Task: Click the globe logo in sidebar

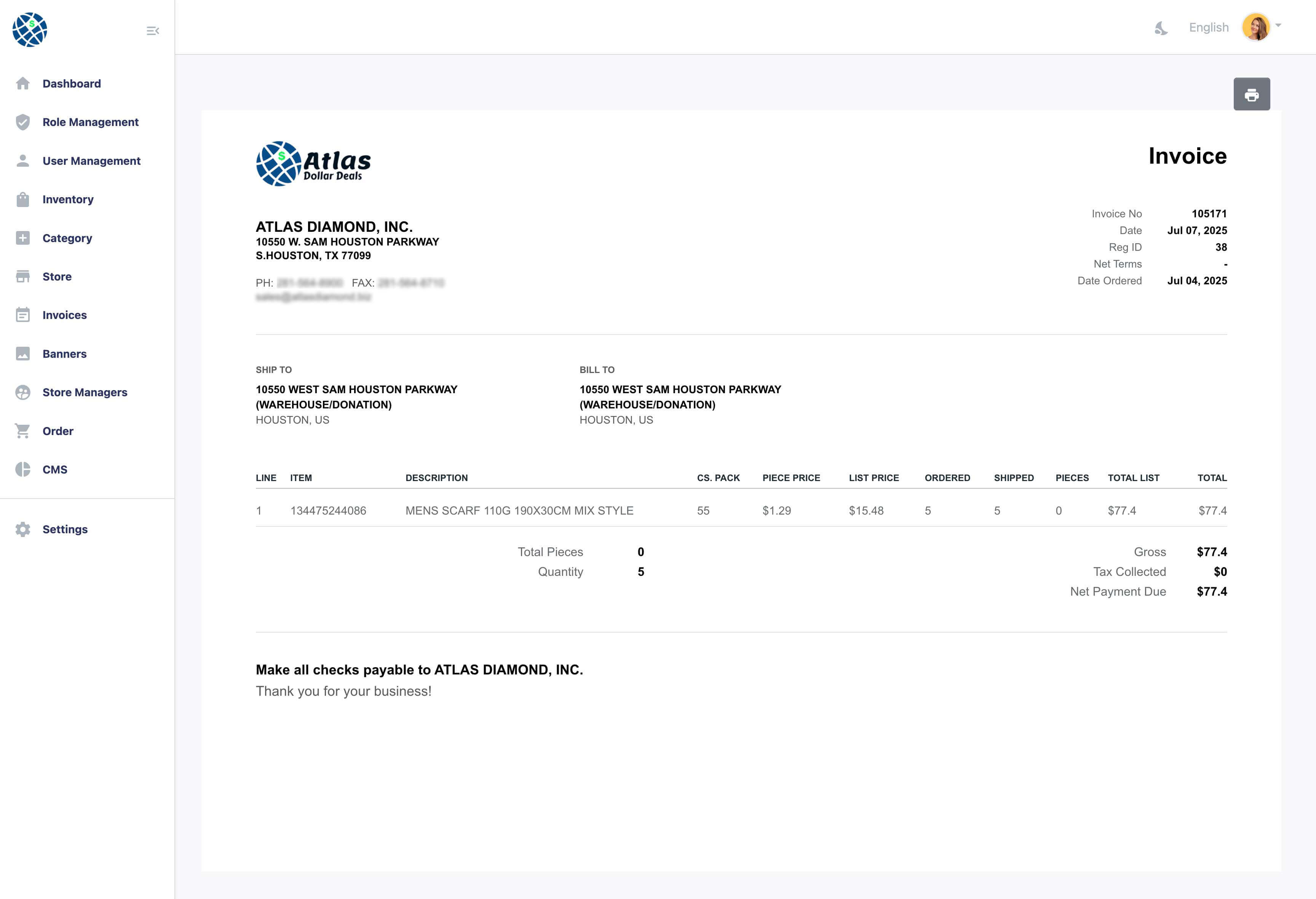Action: tap(30, 29)
